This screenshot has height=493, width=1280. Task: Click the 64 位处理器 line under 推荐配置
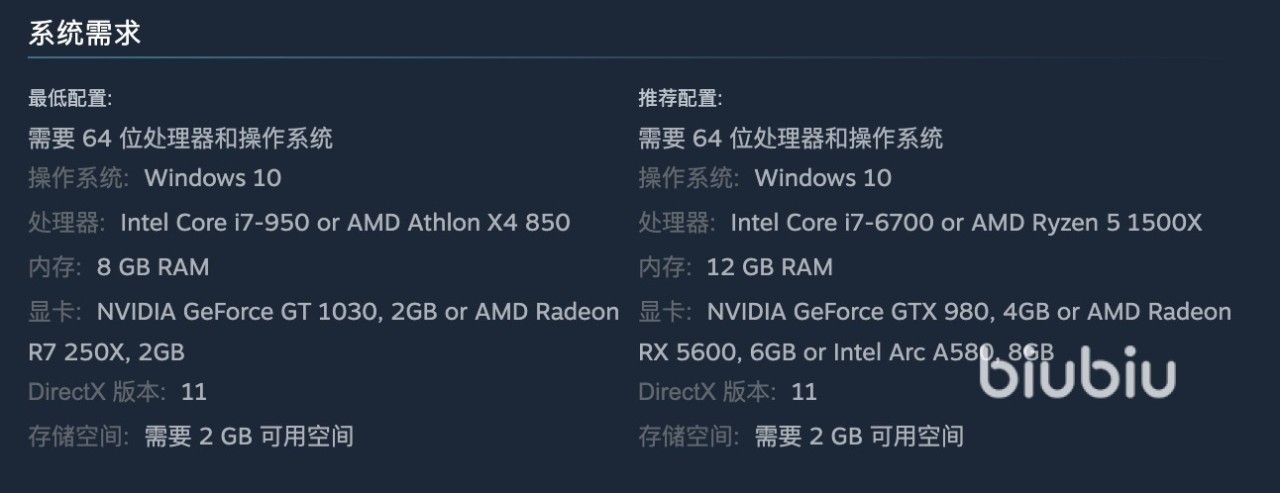click(791, 137)
